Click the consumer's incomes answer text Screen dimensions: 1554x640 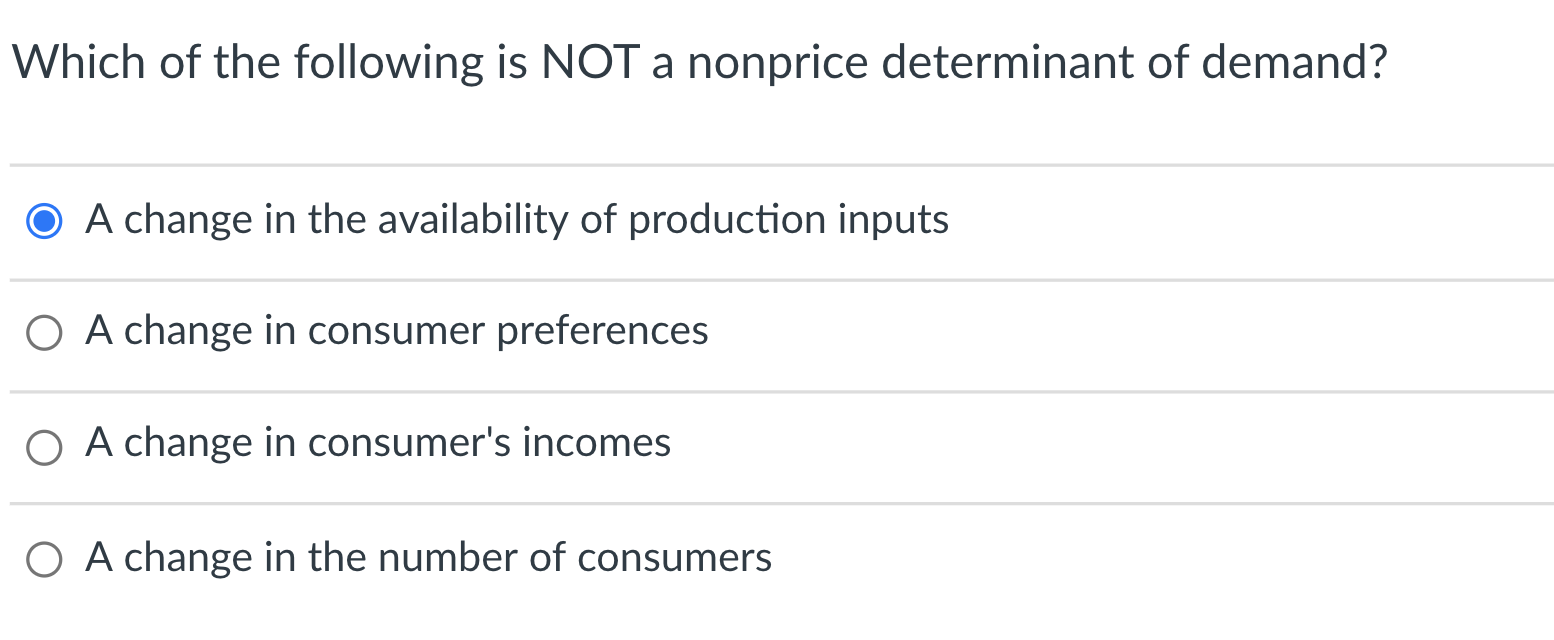point(378,444)
